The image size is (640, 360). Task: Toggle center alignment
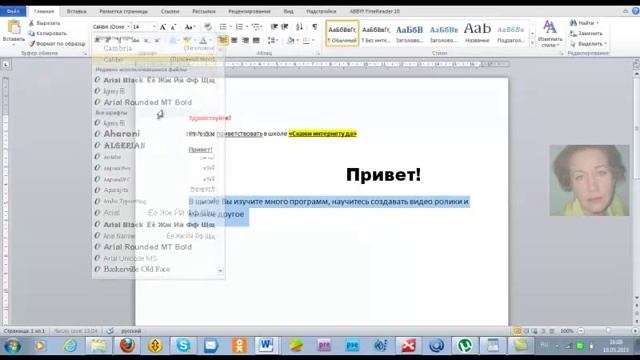pyautogui.click(x=234, y=40)
